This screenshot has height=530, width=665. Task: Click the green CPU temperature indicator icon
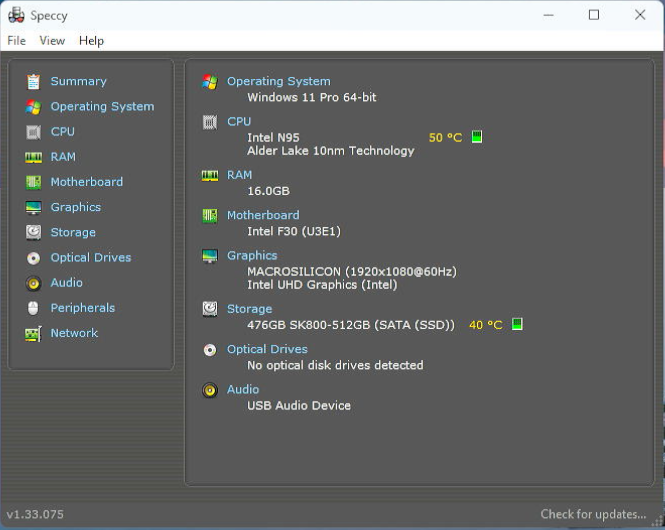[x=477, y=137]
